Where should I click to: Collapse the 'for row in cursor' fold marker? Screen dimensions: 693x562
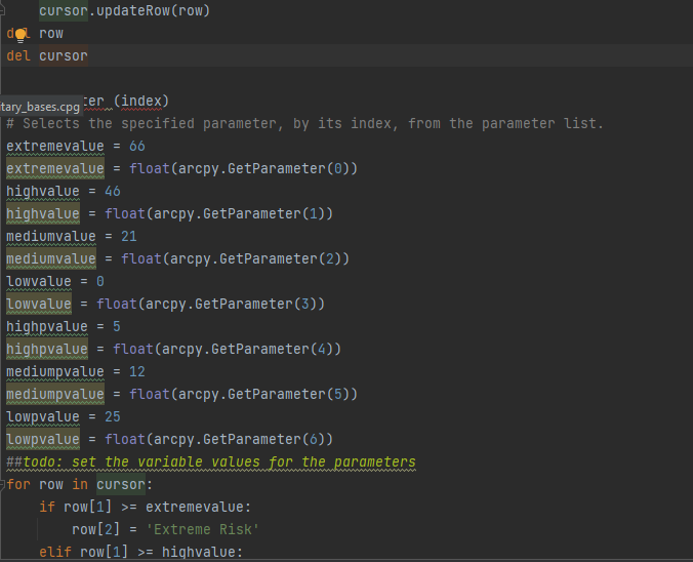click(2, 484)
